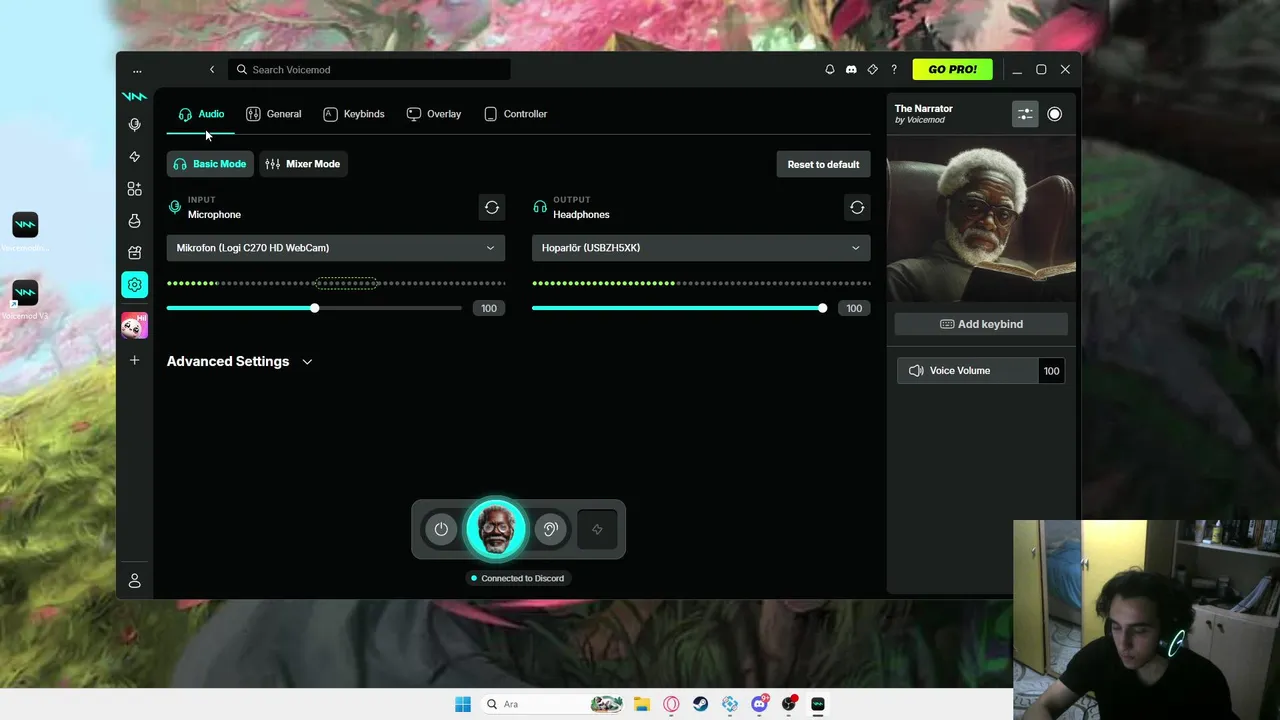Viewport: 1280px width, 720px height.
Task: Click the Voice Volume value 100
Action: pos(1052,371)
